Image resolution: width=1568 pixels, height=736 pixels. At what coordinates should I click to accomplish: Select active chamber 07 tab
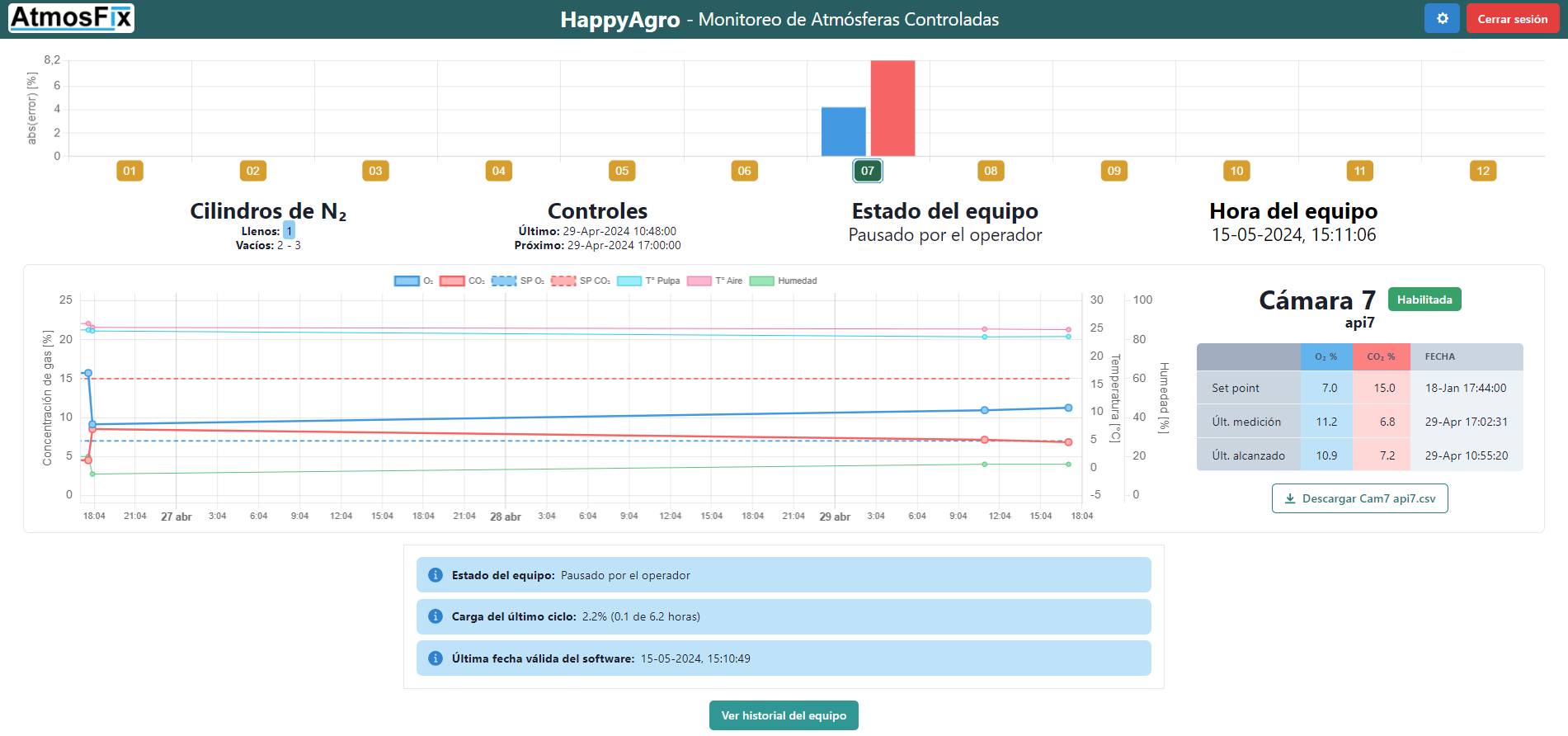(x=868, y=171)
